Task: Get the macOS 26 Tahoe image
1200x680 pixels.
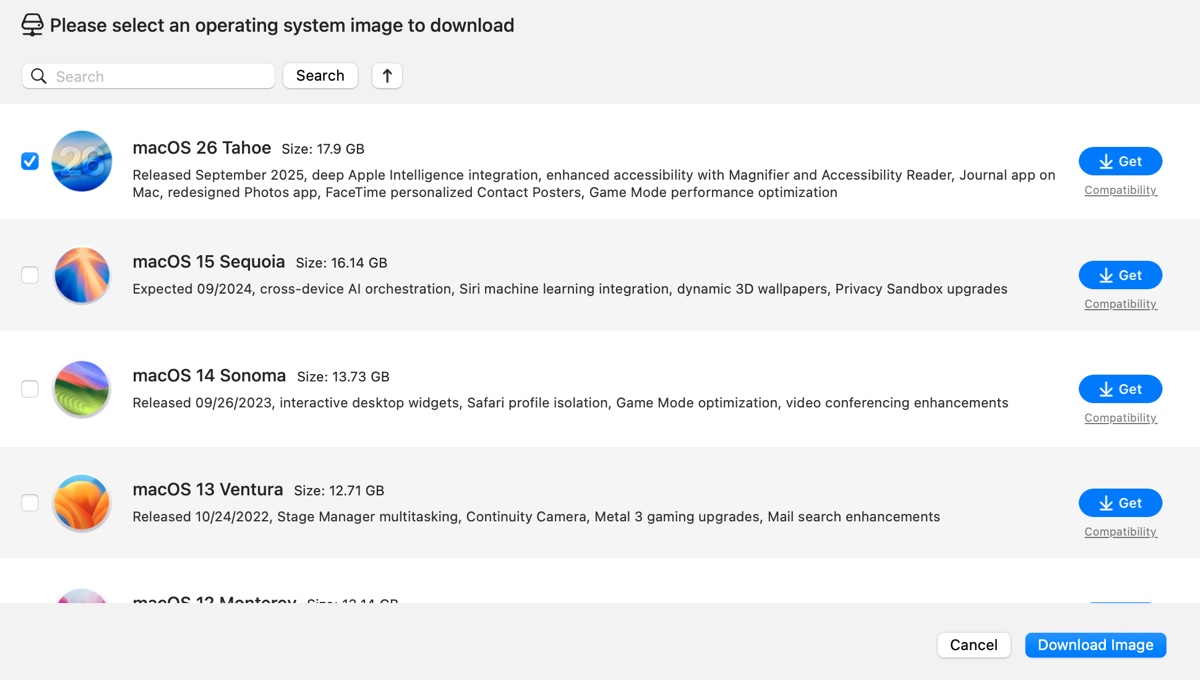Action: pos(1120,161)
